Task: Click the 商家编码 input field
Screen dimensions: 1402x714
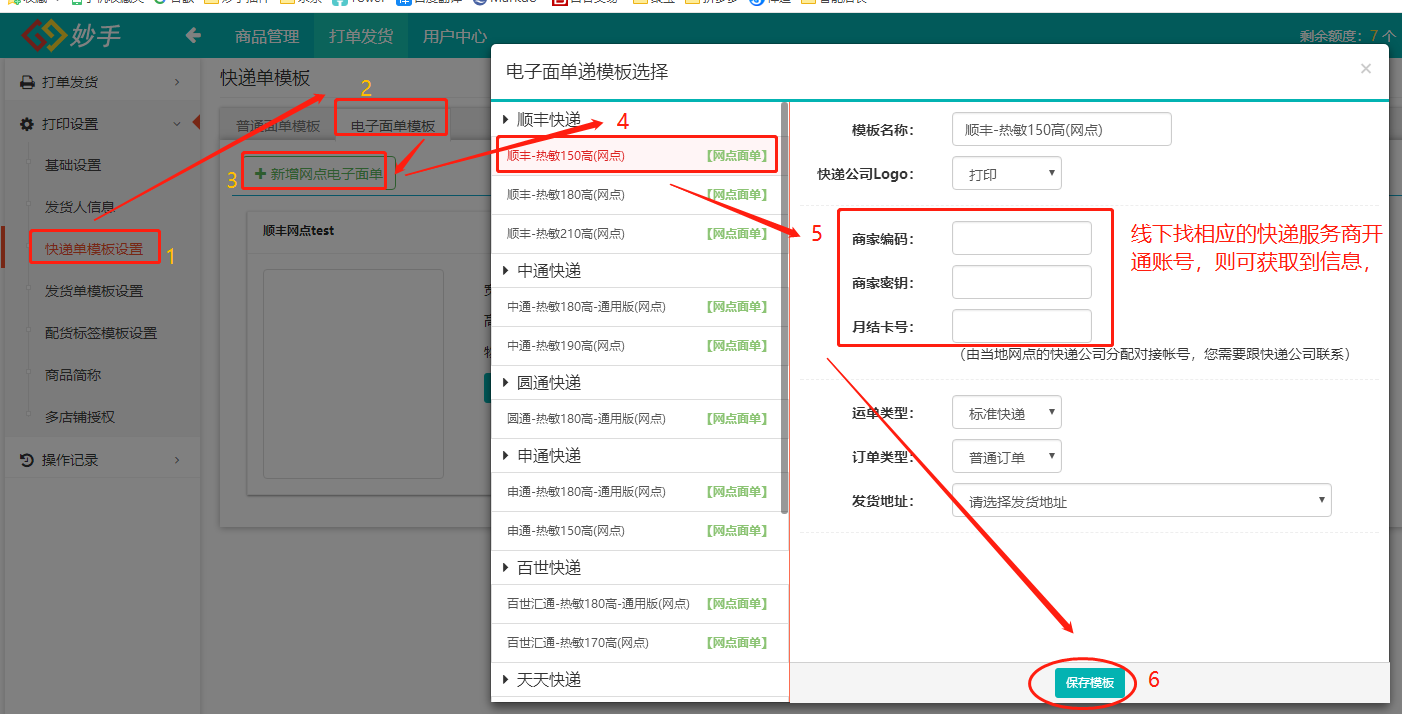Action: click(x=1021, y=238)
